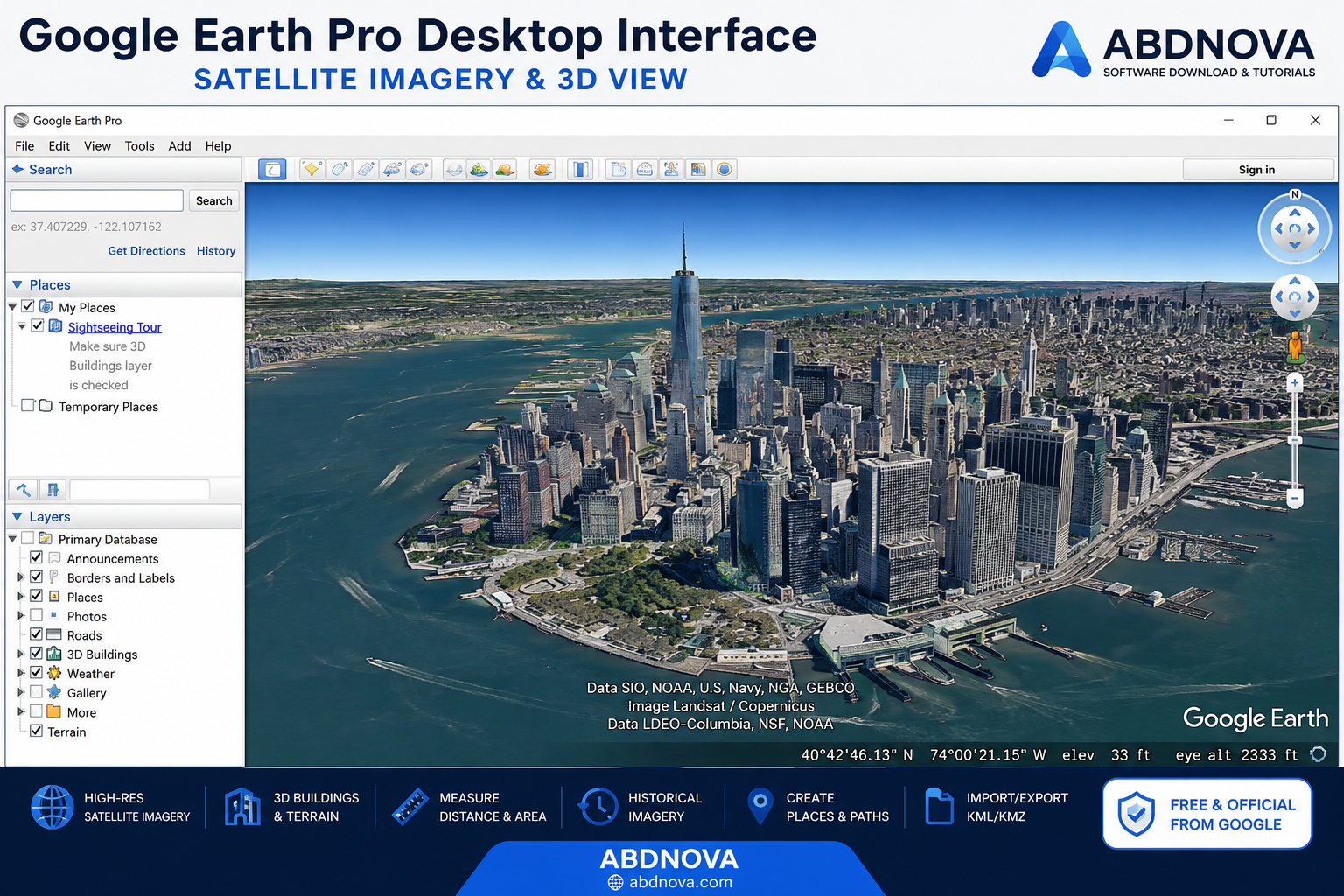This screenshot has height=896, width=1344.
Task: Disable the Roads layer checkbox
Action: coord(37,634)
